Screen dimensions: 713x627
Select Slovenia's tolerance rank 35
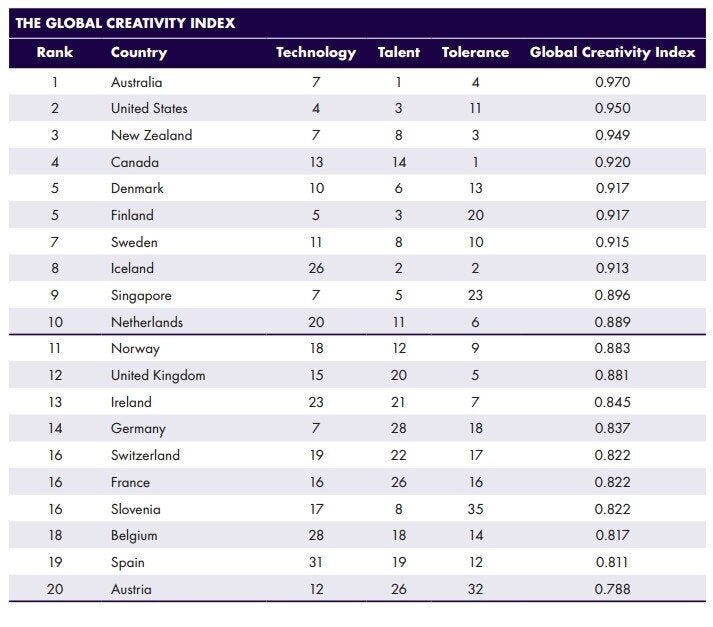coord(475,509)
